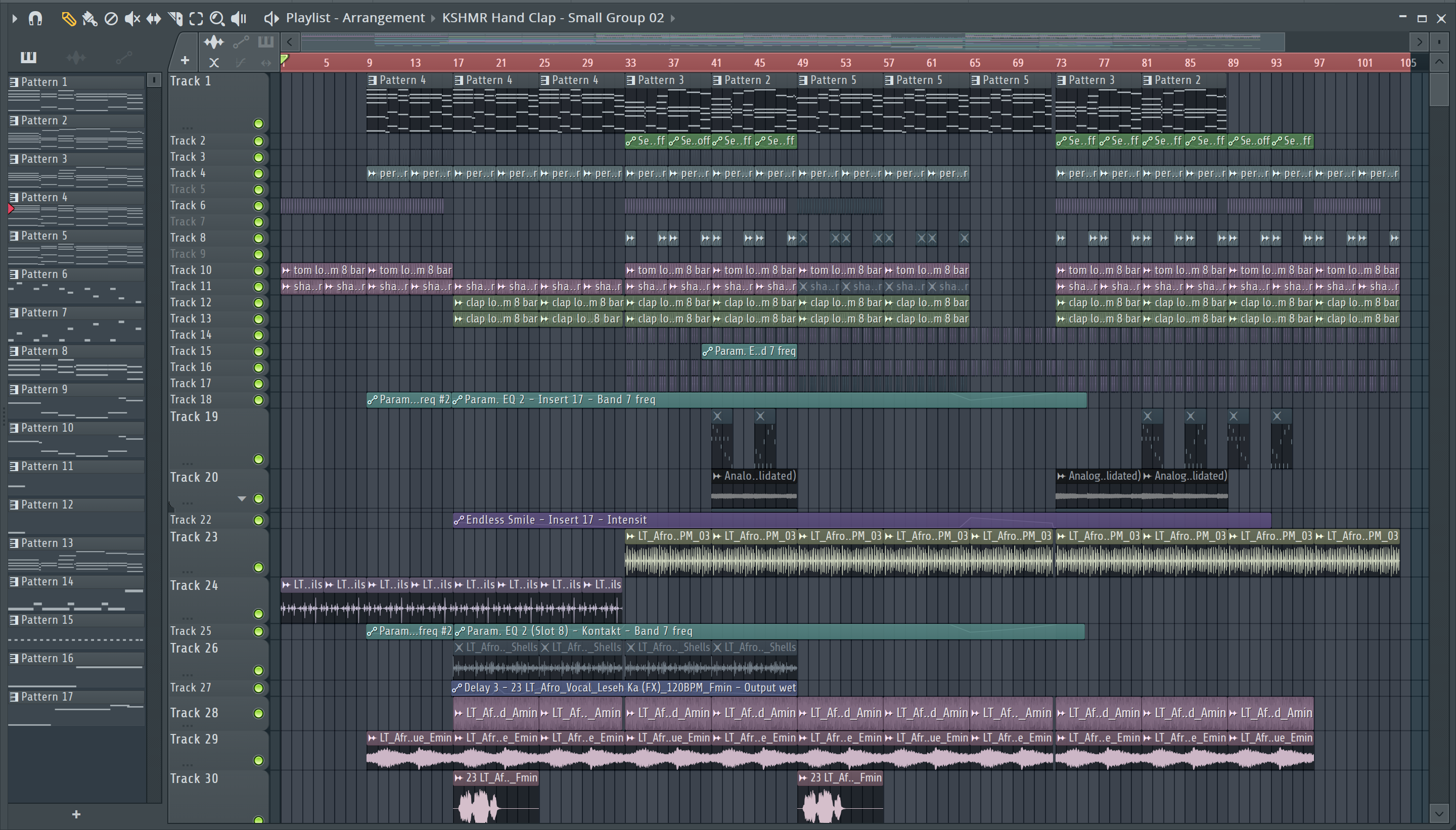Toggle the snap magnet icon
The height and width of the screenshot is (830, 1456).
(x=35, y=19)
